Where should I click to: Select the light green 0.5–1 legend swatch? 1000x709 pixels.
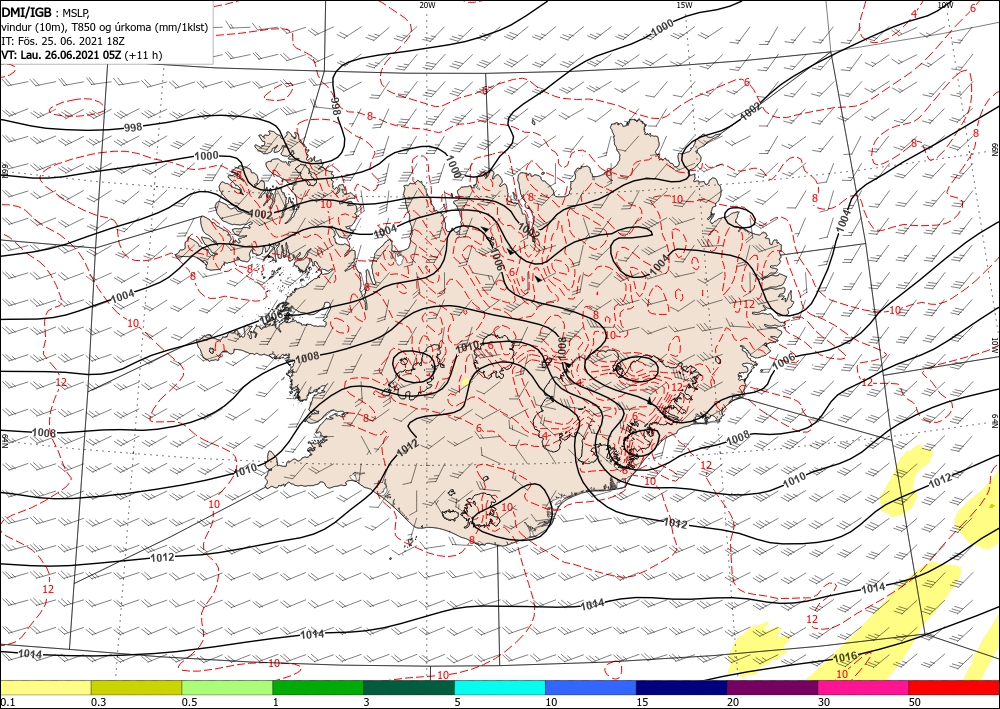click(x=227, y=687)
